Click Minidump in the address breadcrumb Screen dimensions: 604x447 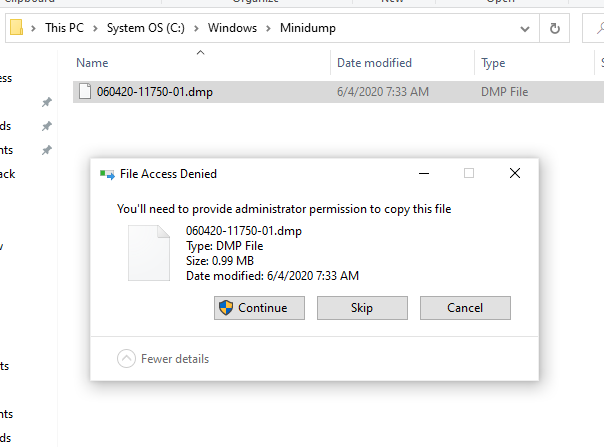tap(308, 28)
